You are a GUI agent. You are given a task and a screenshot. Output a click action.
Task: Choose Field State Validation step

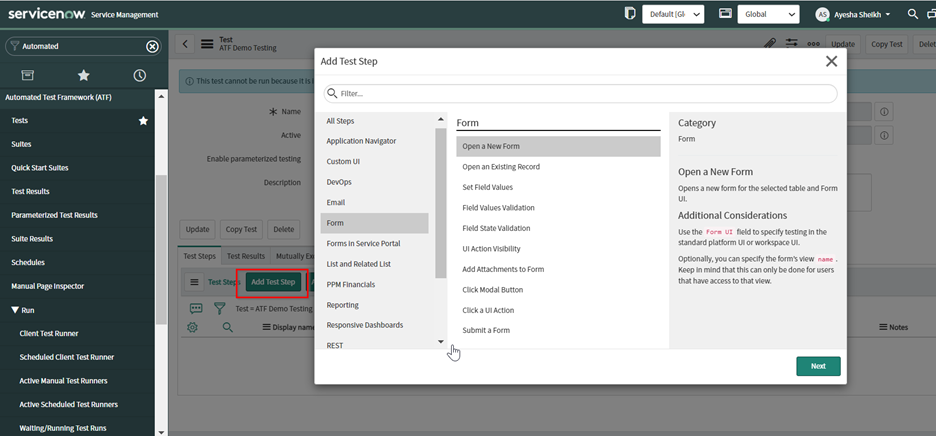point(558,228)
